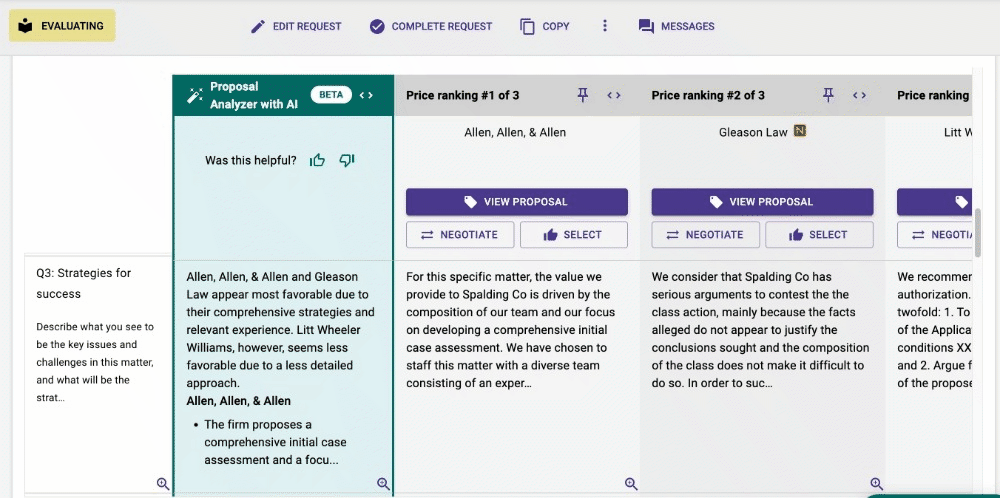
Task: Click the vertical scrollbar on the right
Action: tap(980, 235)
